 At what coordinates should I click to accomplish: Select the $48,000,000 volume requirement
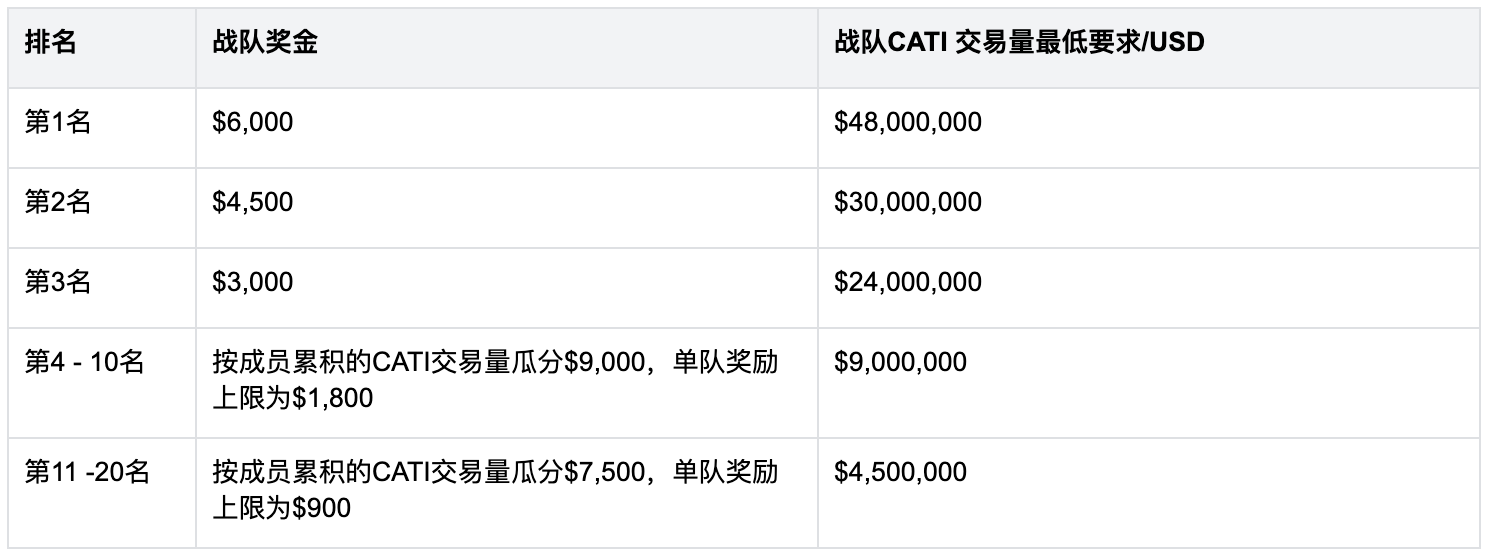[x=908, y=123]
